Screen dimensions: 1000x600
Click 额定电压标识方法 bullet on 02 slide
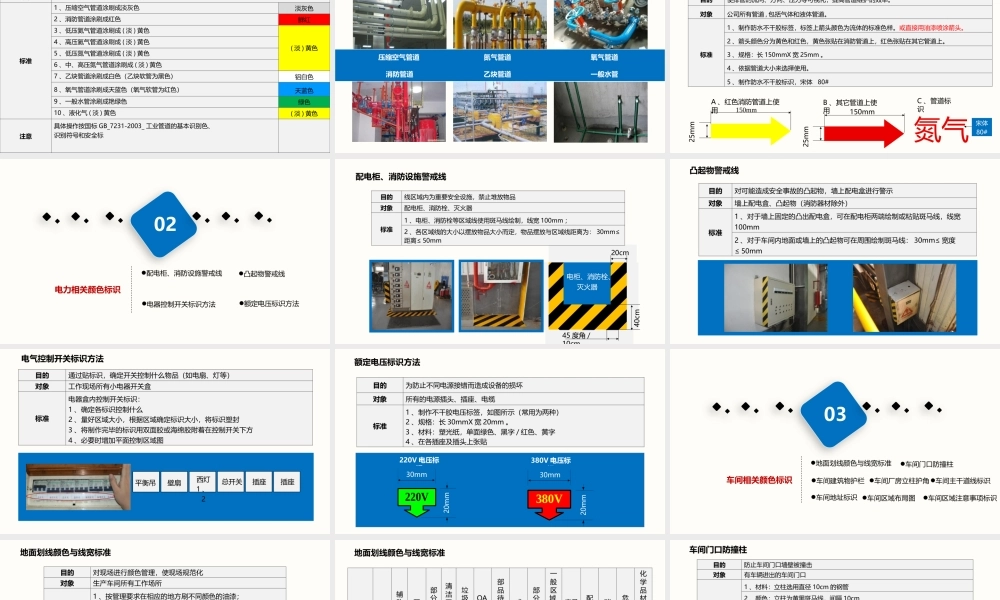[x=269, y=304]
